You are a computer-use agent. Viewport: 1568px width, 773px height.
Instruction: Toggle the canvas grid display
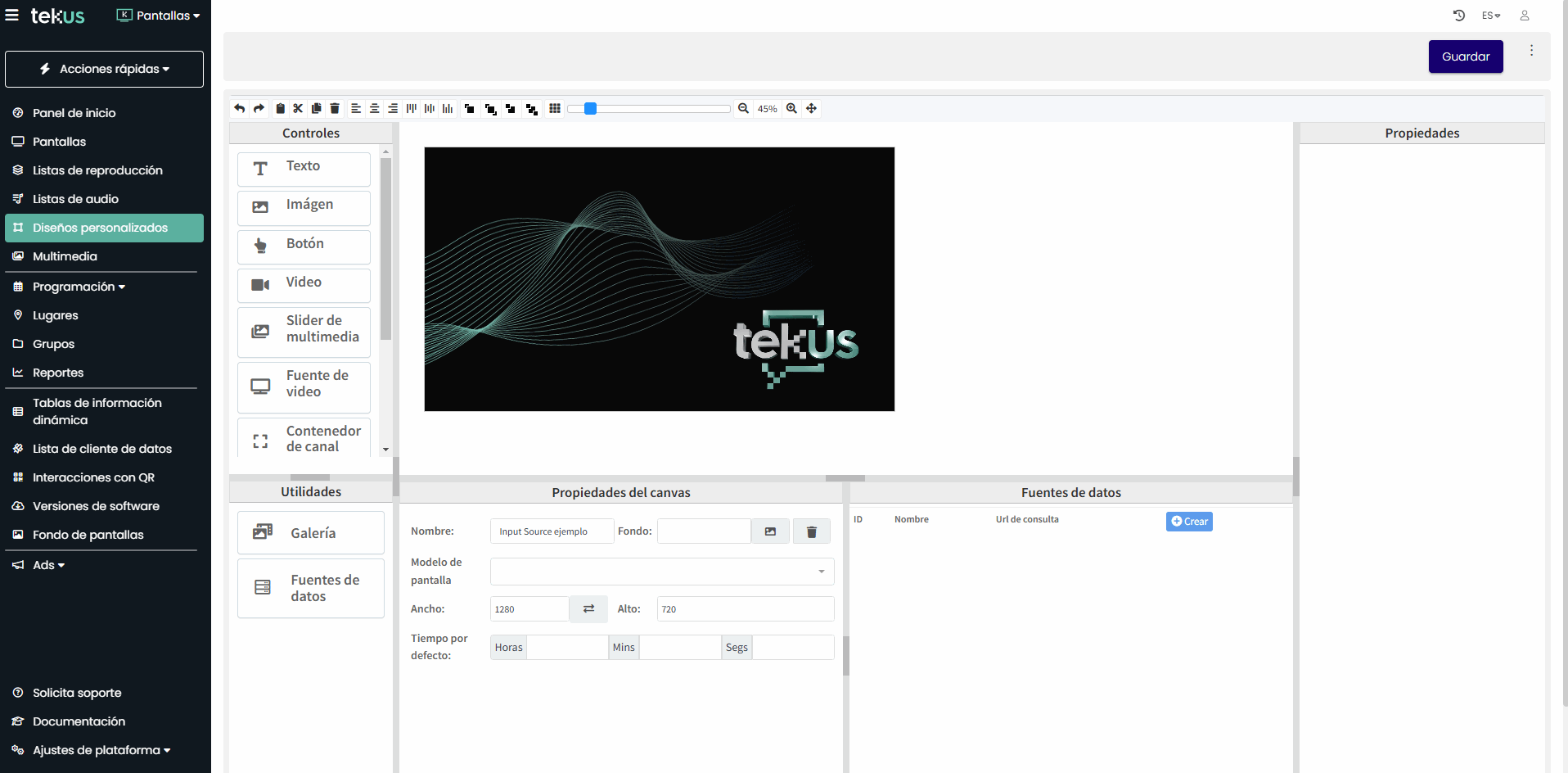tap(555, 108)
